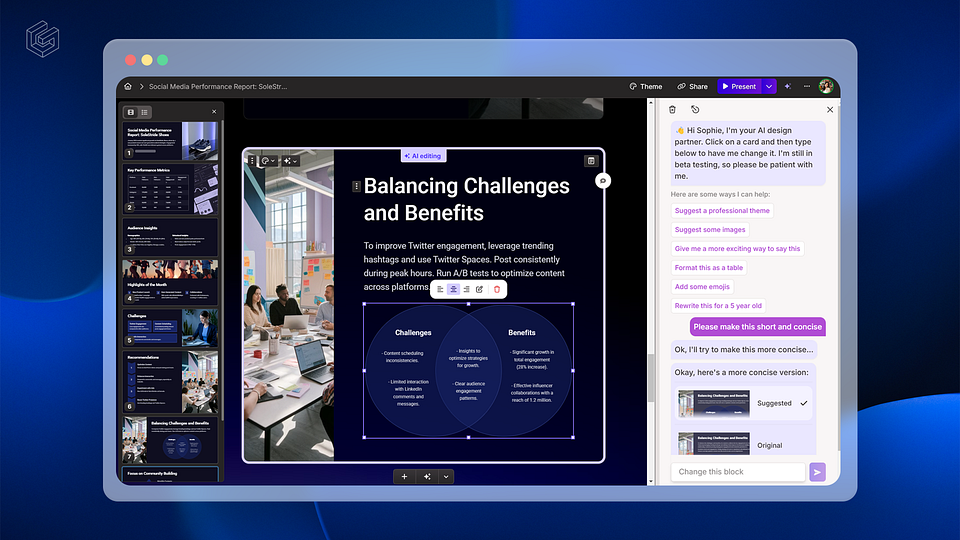This screenshot has width=960, height=540.
Task: Open the card style palette dropdown
Action: (x=269, y=160)
